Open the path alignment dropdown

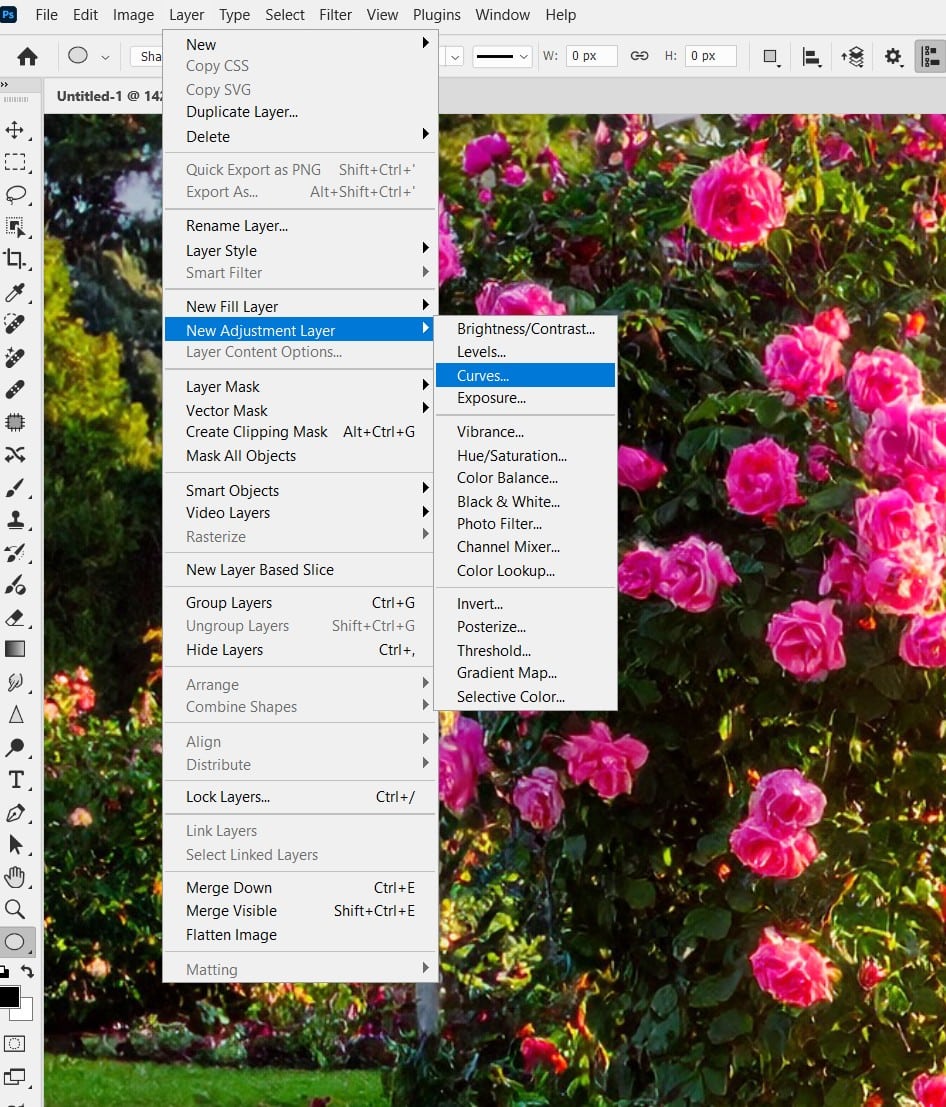point(811,57)
